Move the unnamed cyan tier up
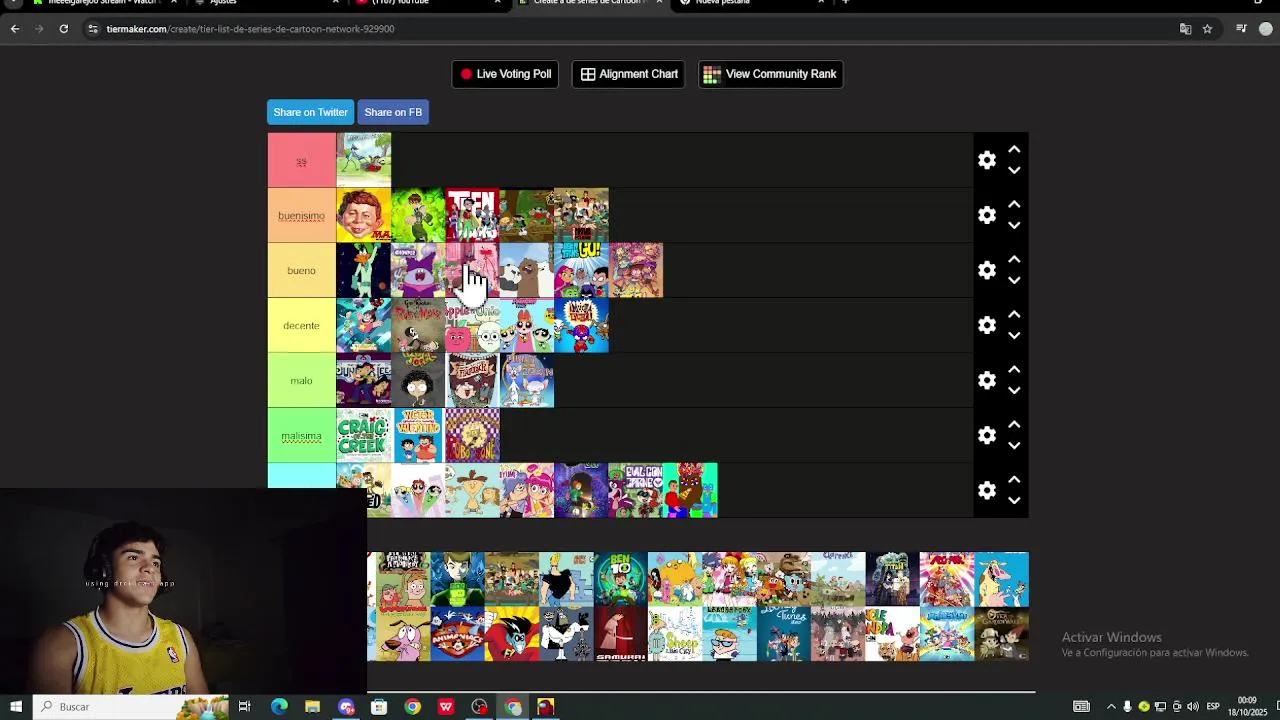This screenshot has height=720, width=1280. pyautogui.click(x=1014, y=480)
